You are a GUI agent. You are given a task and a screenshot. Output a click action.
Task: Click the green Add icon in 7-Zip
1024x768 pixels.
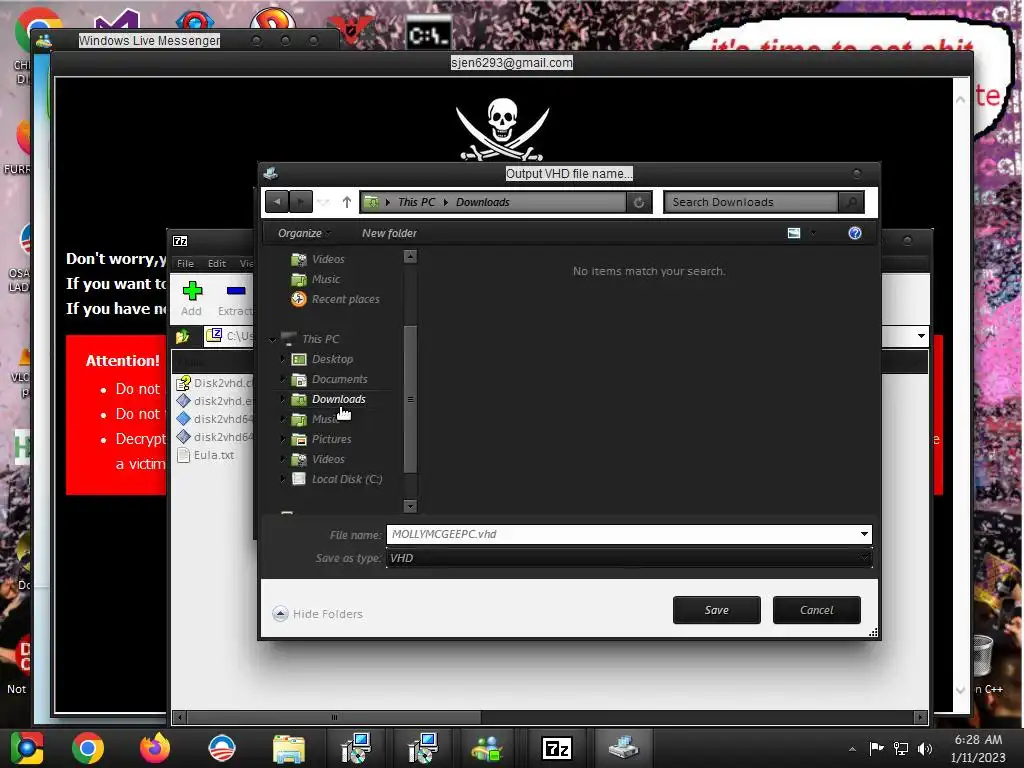pyautogui.click(x=192, y=298)
